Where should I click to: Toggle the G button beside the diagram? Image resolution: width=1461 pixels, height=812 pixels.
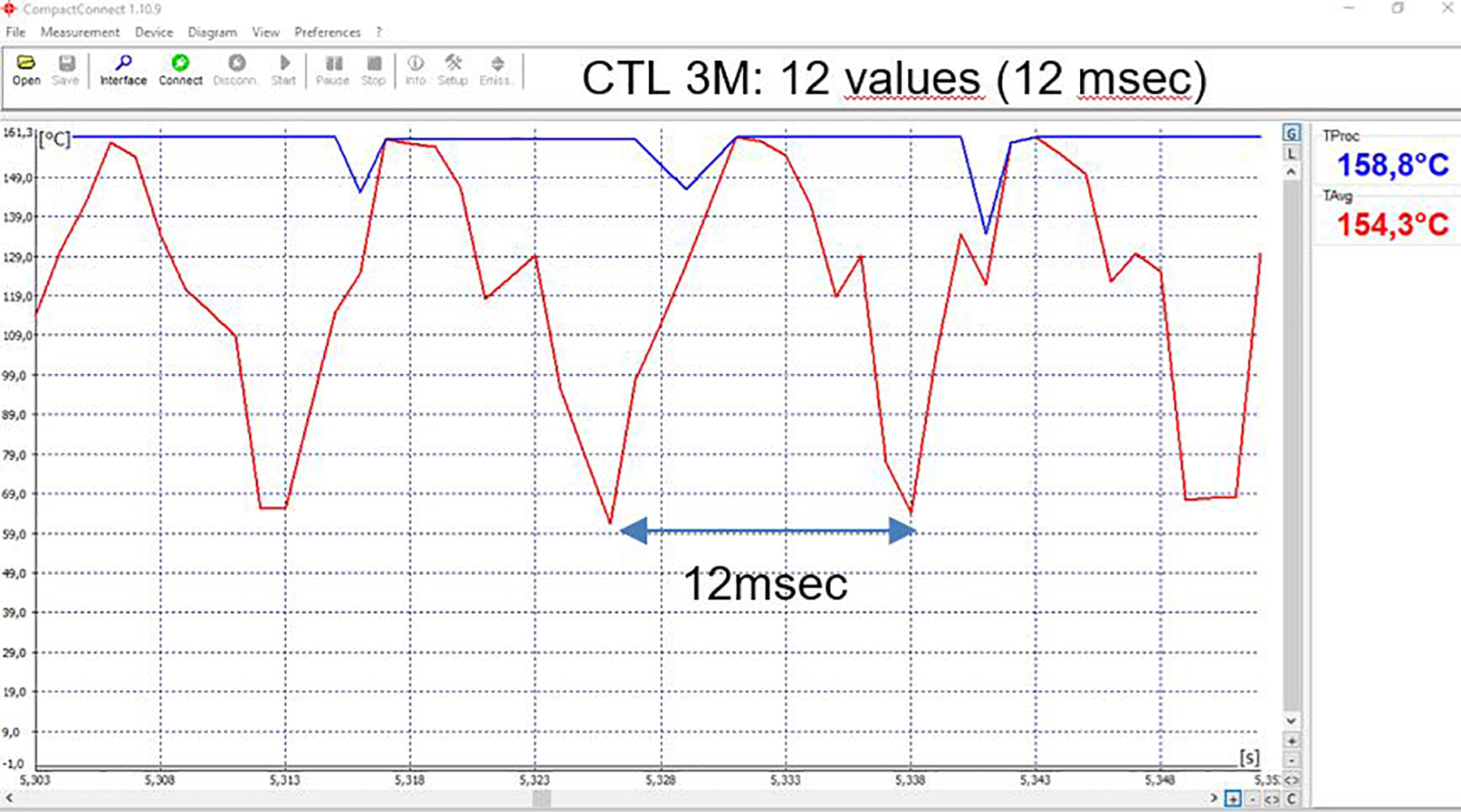pos(1291,133)
